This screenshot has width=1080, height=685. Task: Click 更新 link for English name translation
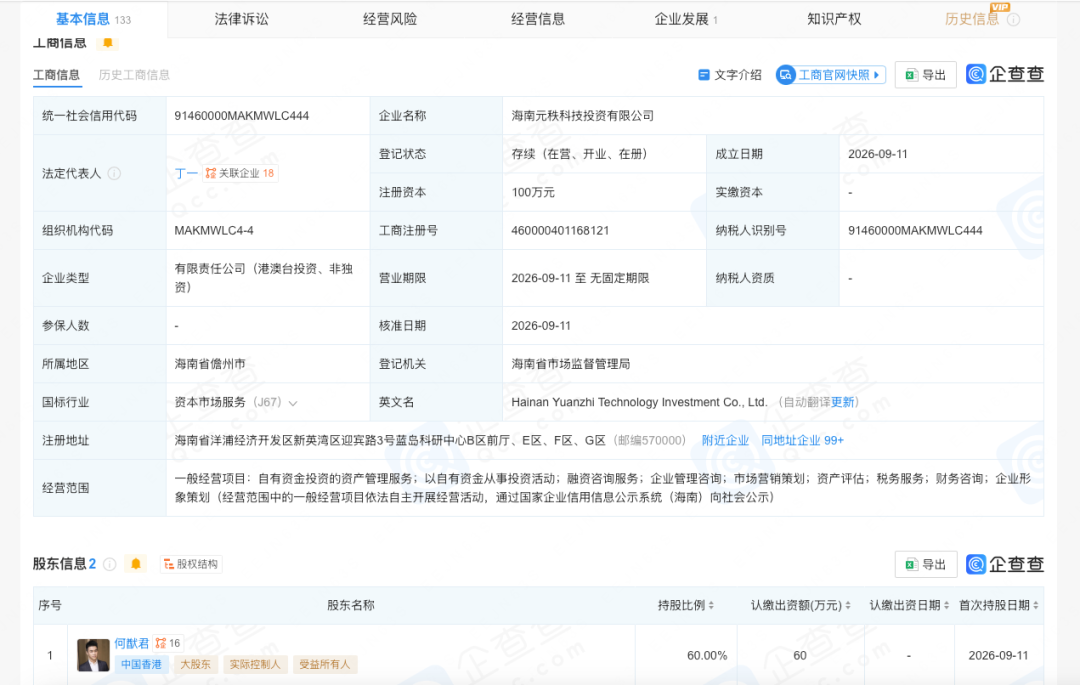(842, 402)
